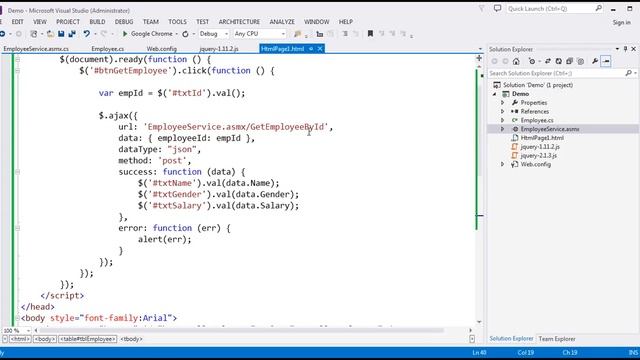Viewport: 640px width, 360px height.
Task: Click the <body> breadcrumb tag
Action: [x=44, y=339]
